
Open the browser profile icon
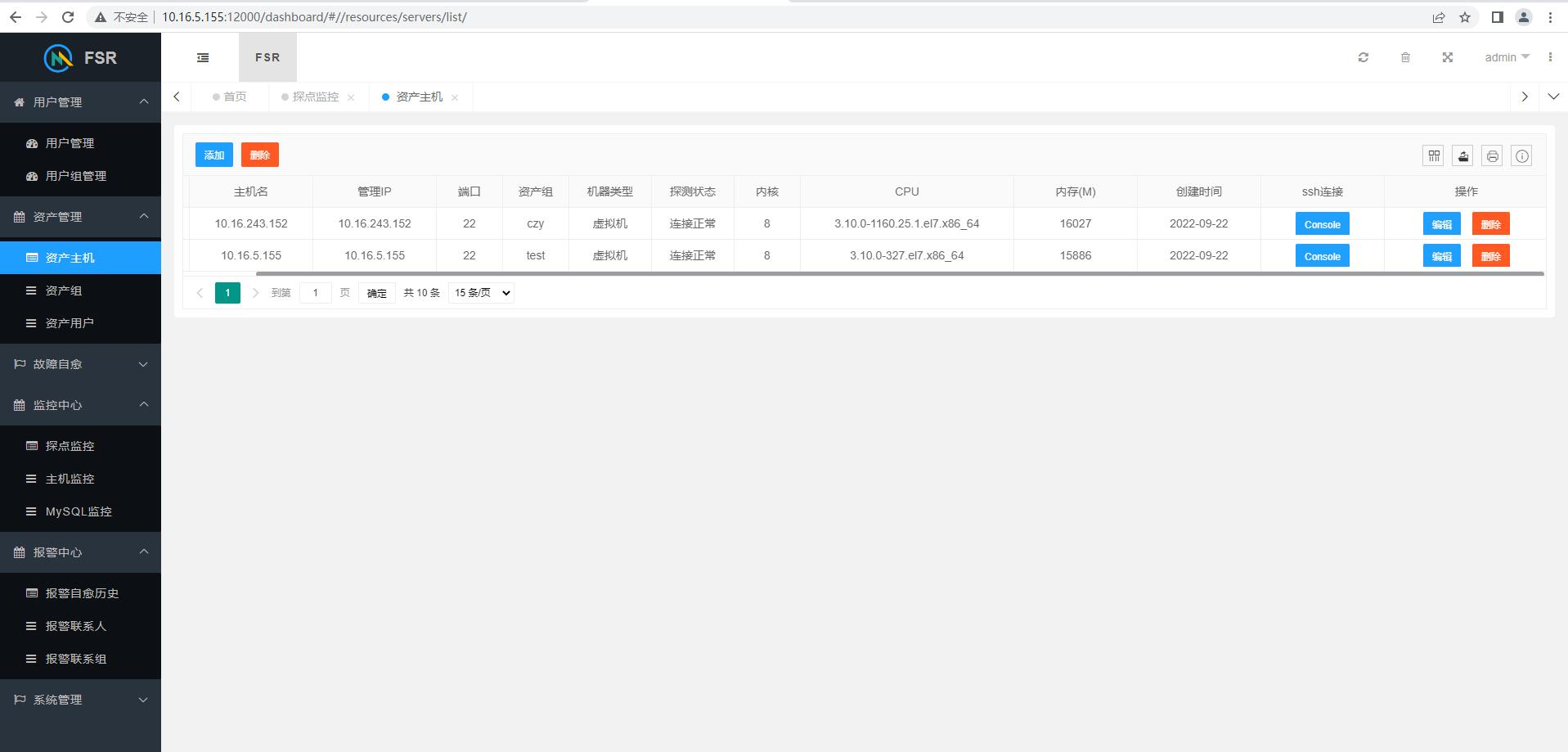[1524, 16]
